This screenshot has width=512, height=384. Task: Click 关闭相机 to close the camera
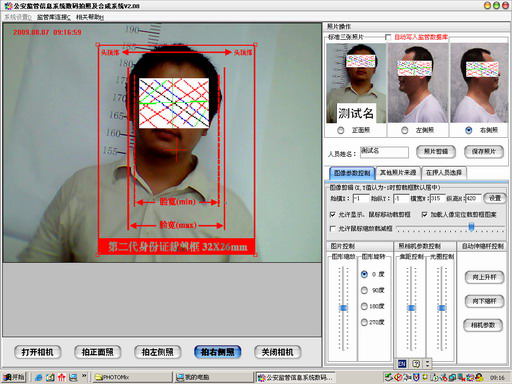[x=278, y=352]
